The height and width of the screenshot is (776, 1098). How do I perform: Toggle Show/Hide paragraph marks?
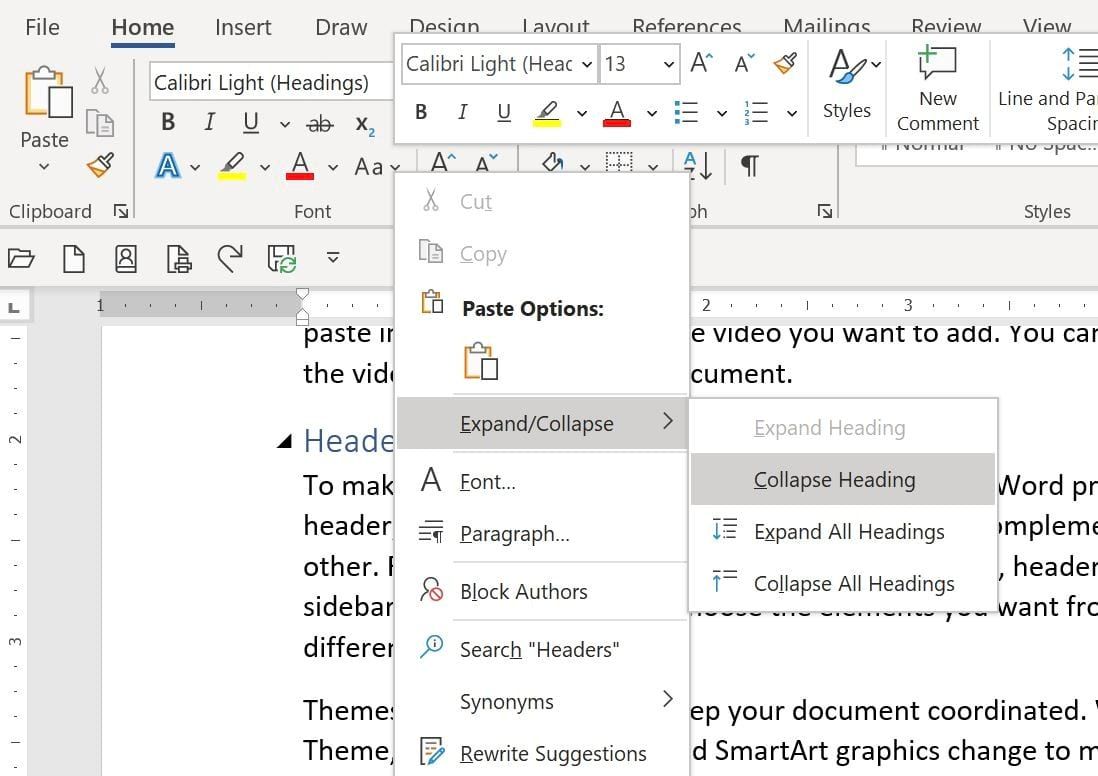point(749,165)
